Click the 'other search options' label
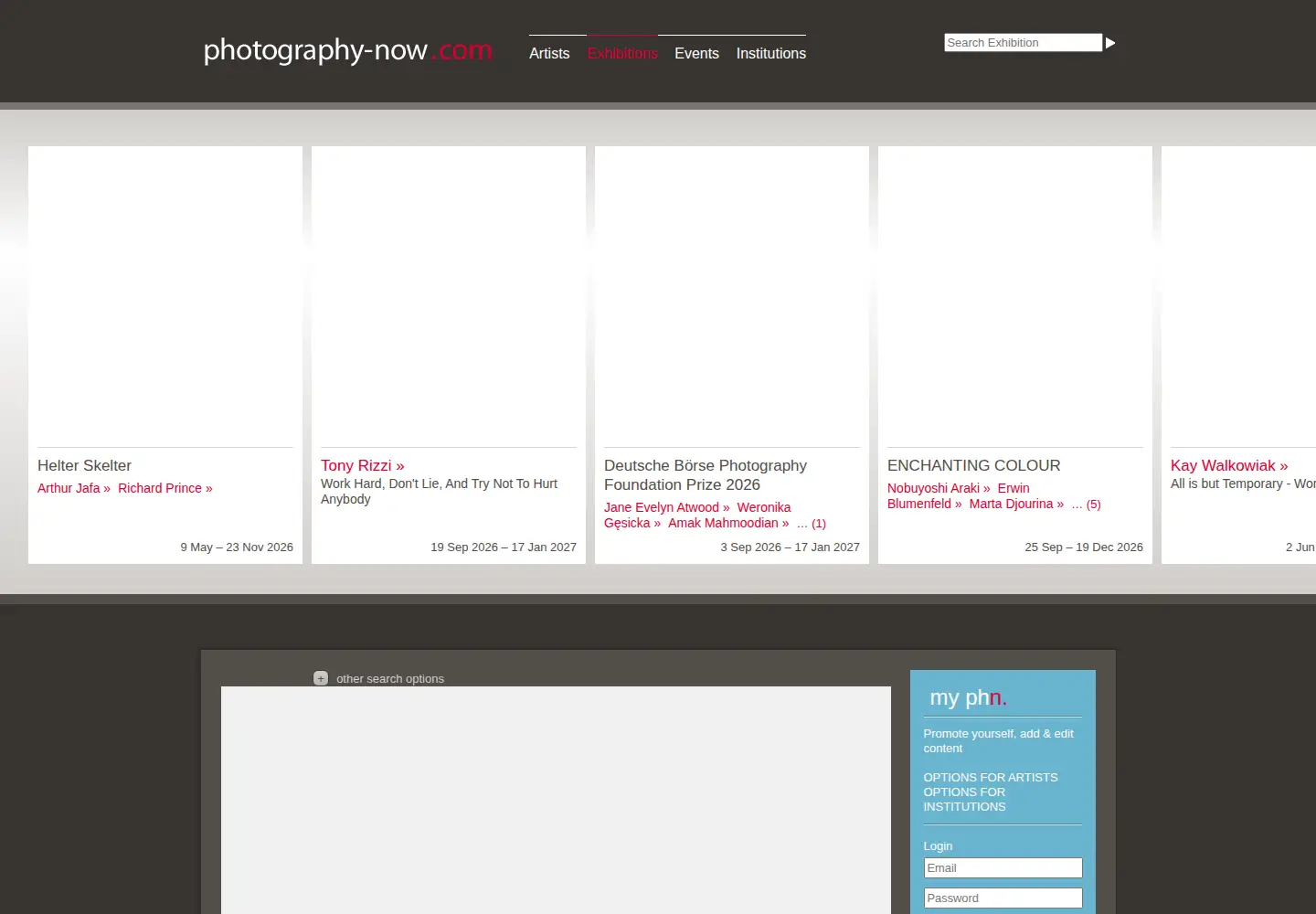 pos(390,678)
